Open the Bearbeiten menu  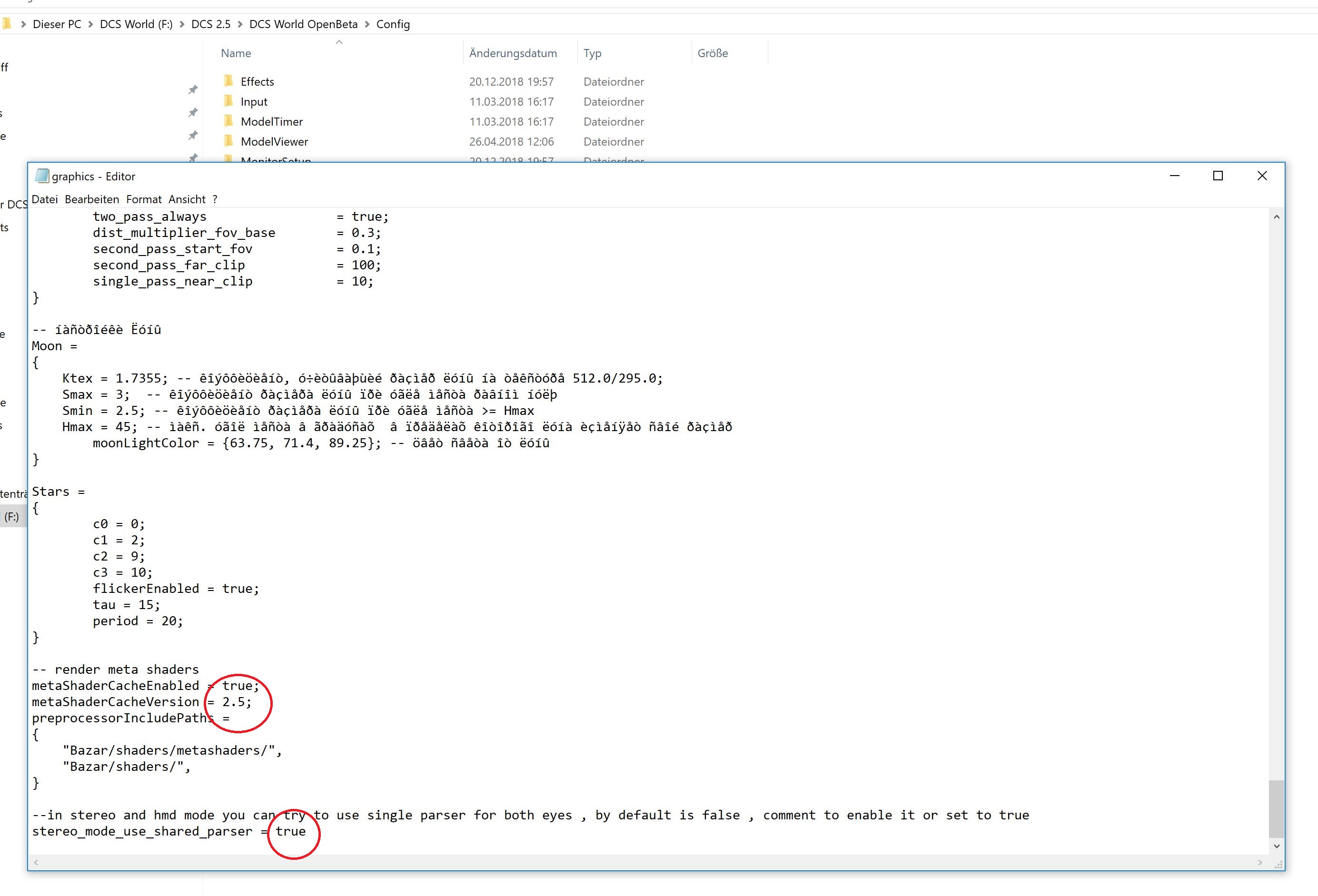point(92,199)
